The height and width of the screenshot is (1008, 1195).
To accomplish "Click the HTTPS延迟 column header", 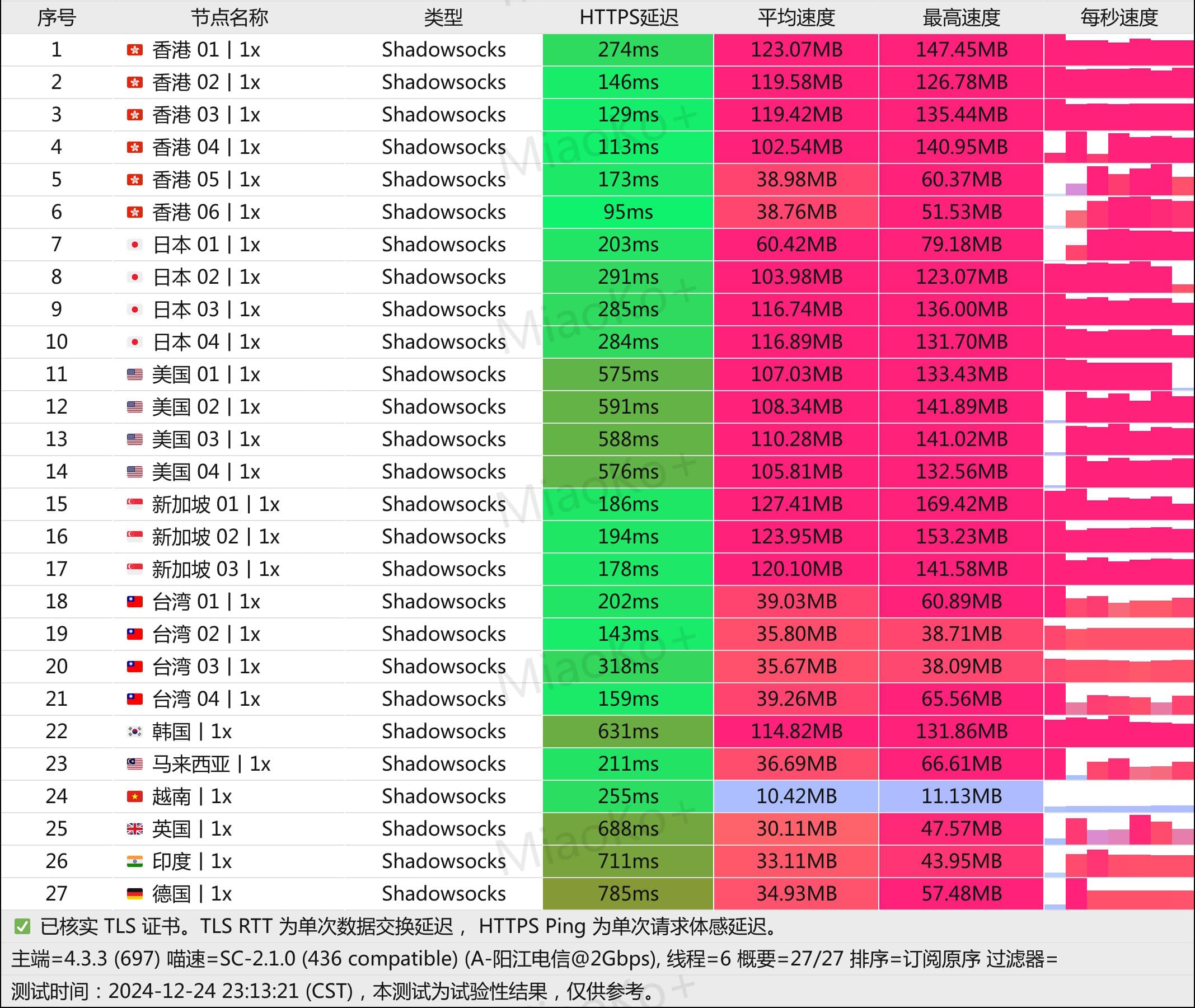I will [x=629, y=18].
